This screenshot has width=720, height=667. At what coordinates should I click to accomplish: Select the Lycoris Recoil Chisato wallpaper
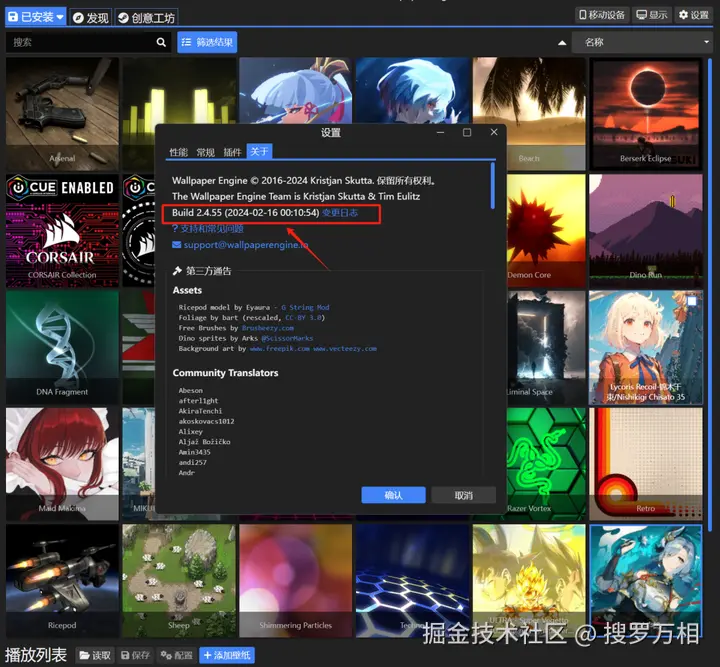click(646, 348)
